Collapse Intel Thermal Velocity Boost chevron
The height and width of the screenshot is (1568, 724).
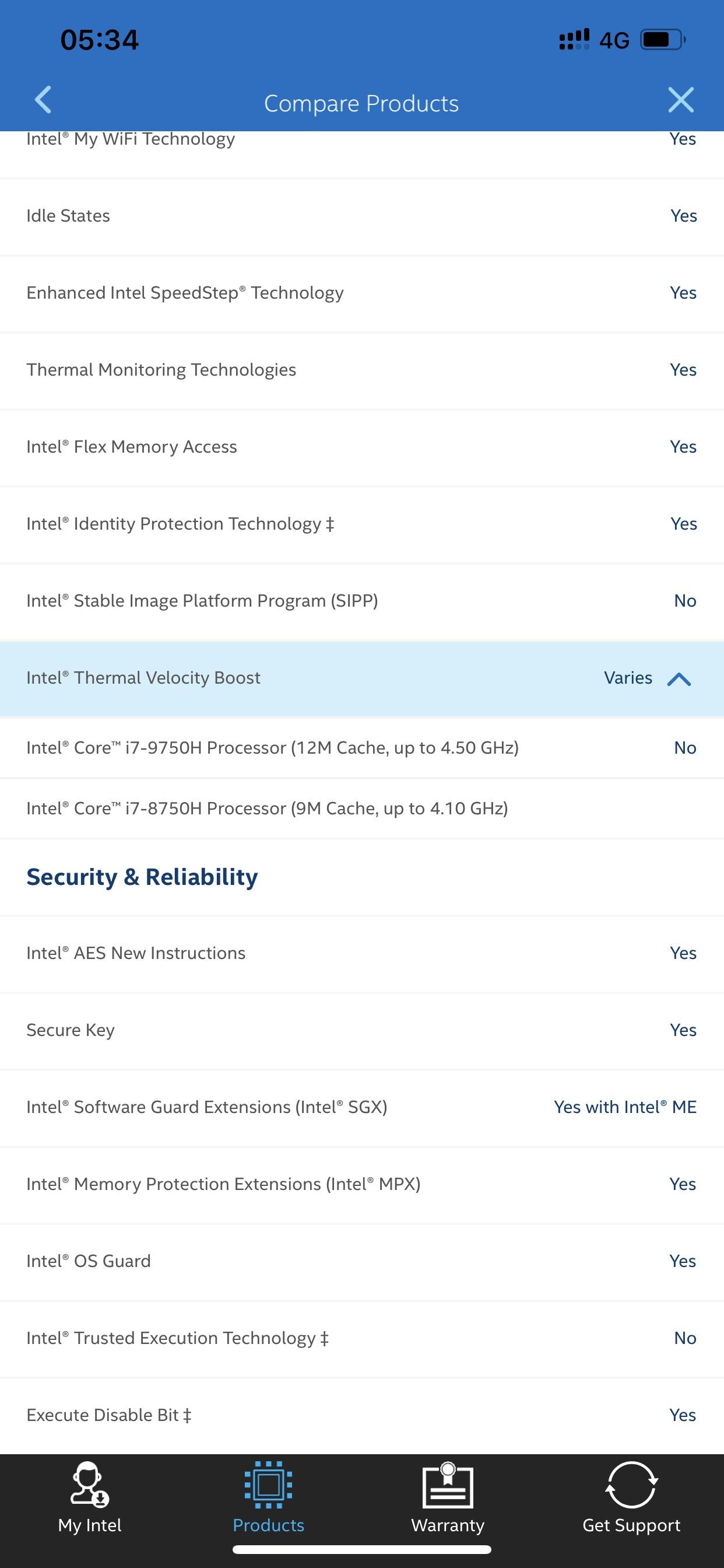(x=679, y=678)
